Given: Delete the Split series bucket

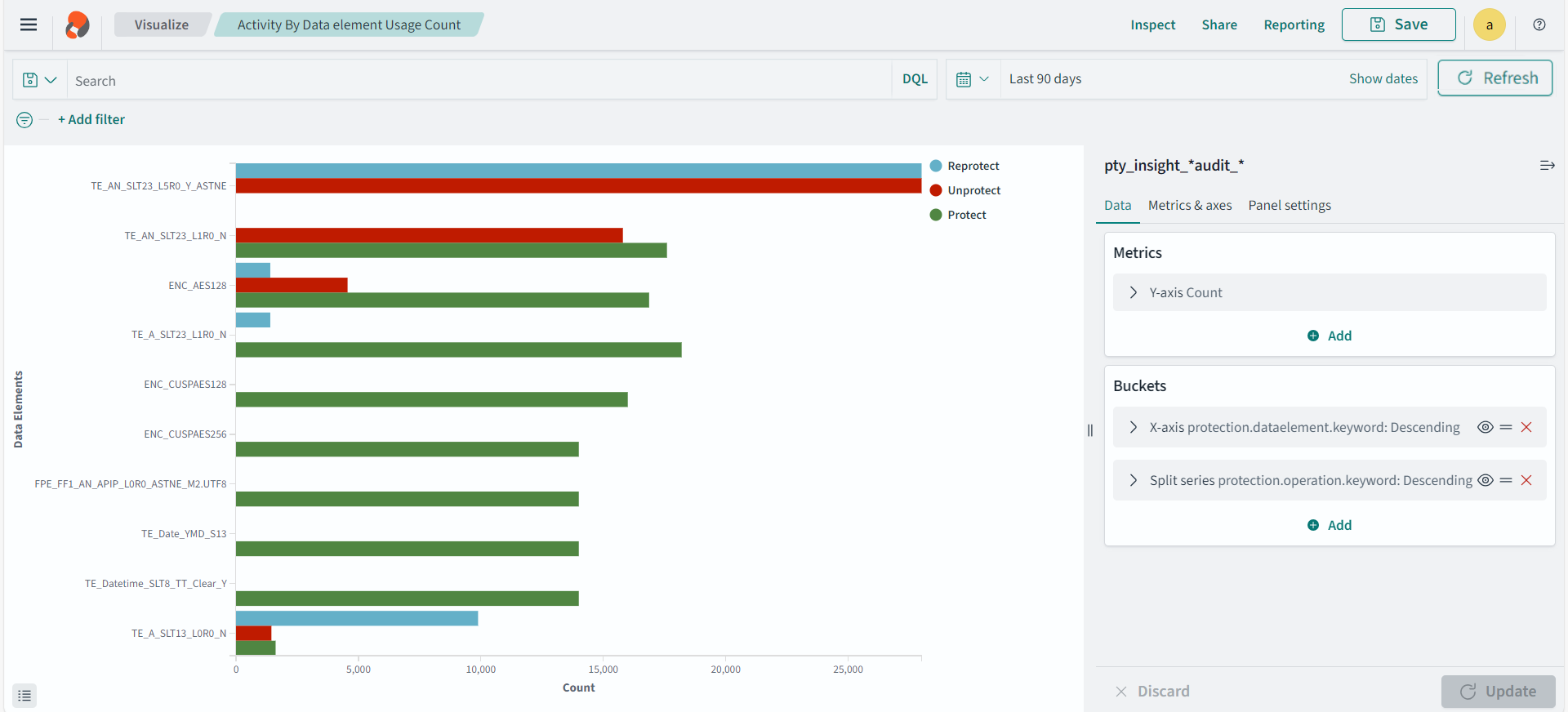Looking at the screenshot, I should [x=1526, y=480].
